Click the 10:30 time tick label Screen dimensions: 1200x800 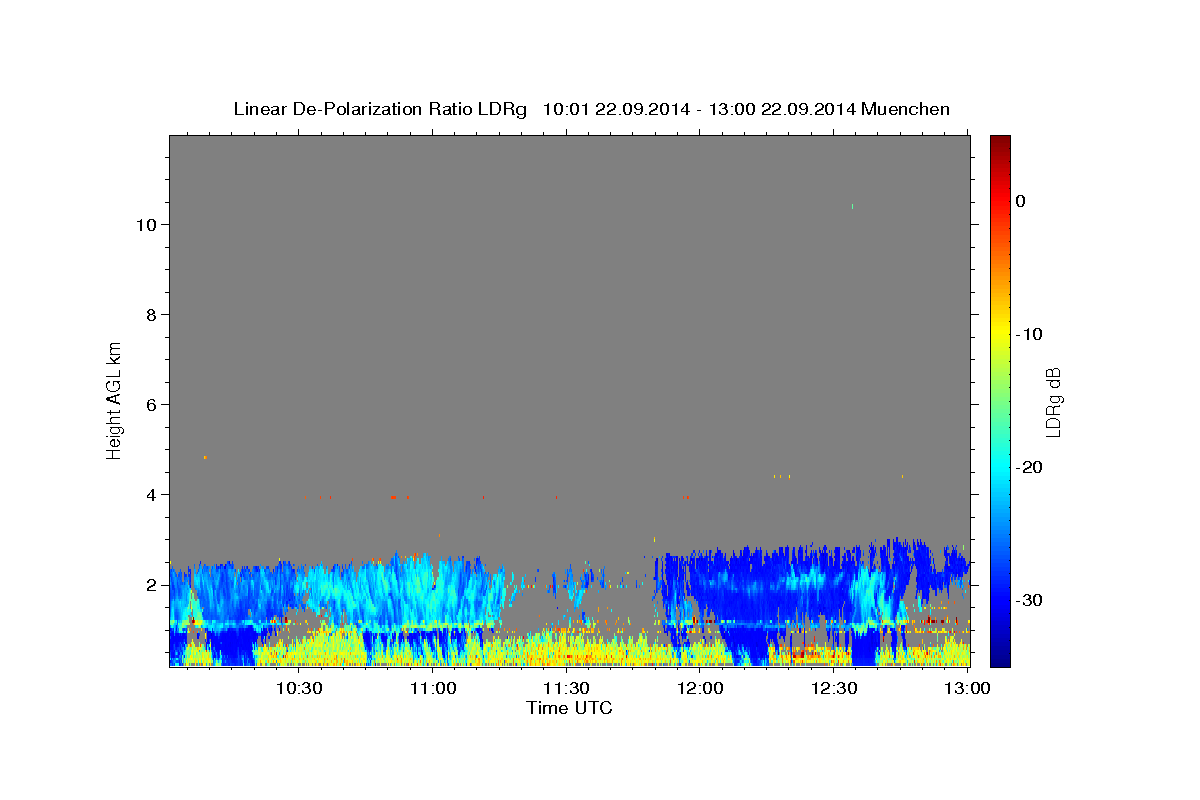[x=299, y=689]
